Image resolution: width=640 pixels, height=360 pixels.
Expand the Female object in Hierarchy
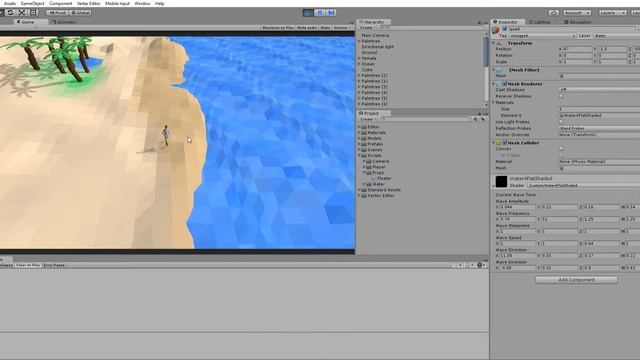(x=359, y=58)
